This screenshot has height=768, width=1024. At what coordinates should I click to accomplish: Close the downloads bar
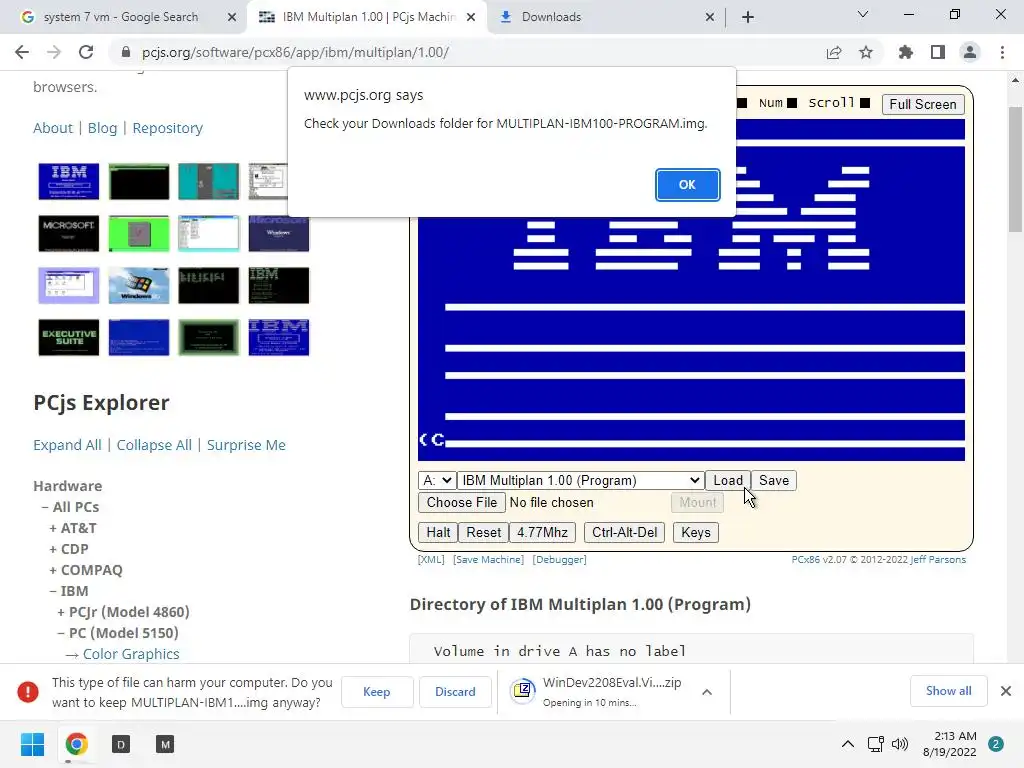pyautogui.click(x=1006, y=691)
